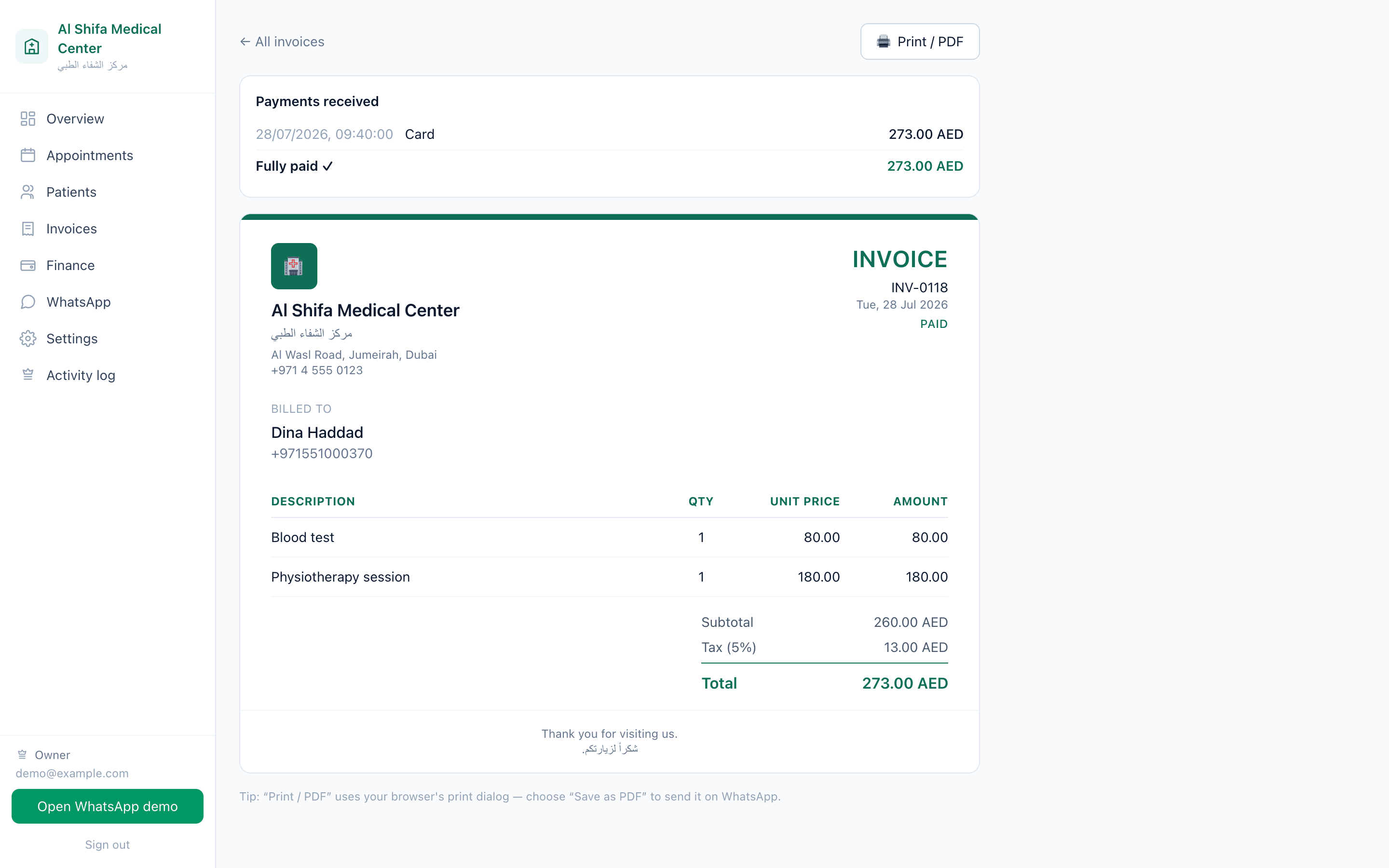This screenshot has height=868, width=1389.
Task: Open WhatsApp from the sidebar
Action: coord(108,302)
